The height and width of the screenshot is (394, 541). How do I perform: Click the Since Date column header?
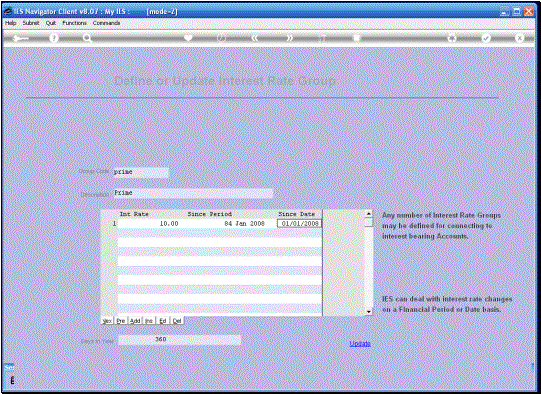coord(297,214)
